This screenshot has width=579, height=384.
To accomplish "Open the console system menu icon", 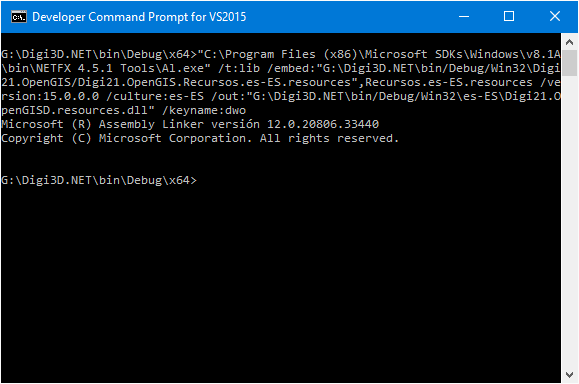I will click(x=18, y=17).
